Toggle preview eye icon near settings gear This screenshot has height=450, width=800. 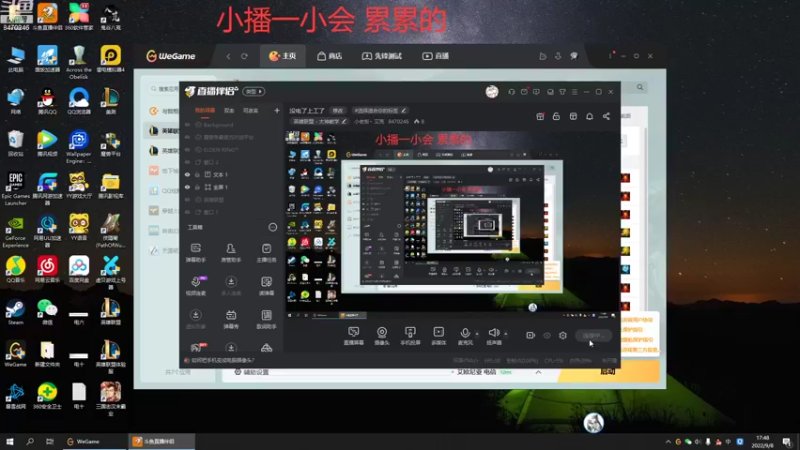(x=547, y=335)
